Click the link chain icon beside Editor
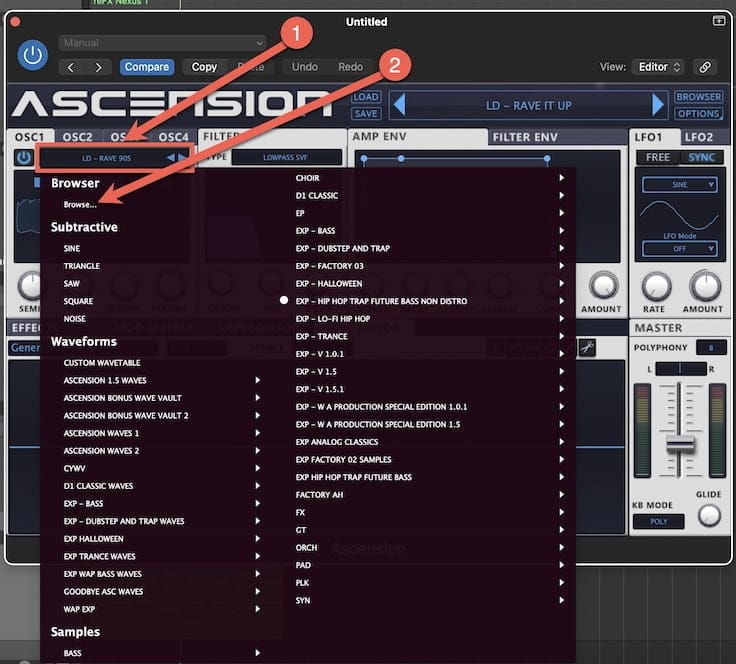This screenshot has width=736, height=664. [x=705, y=67]
